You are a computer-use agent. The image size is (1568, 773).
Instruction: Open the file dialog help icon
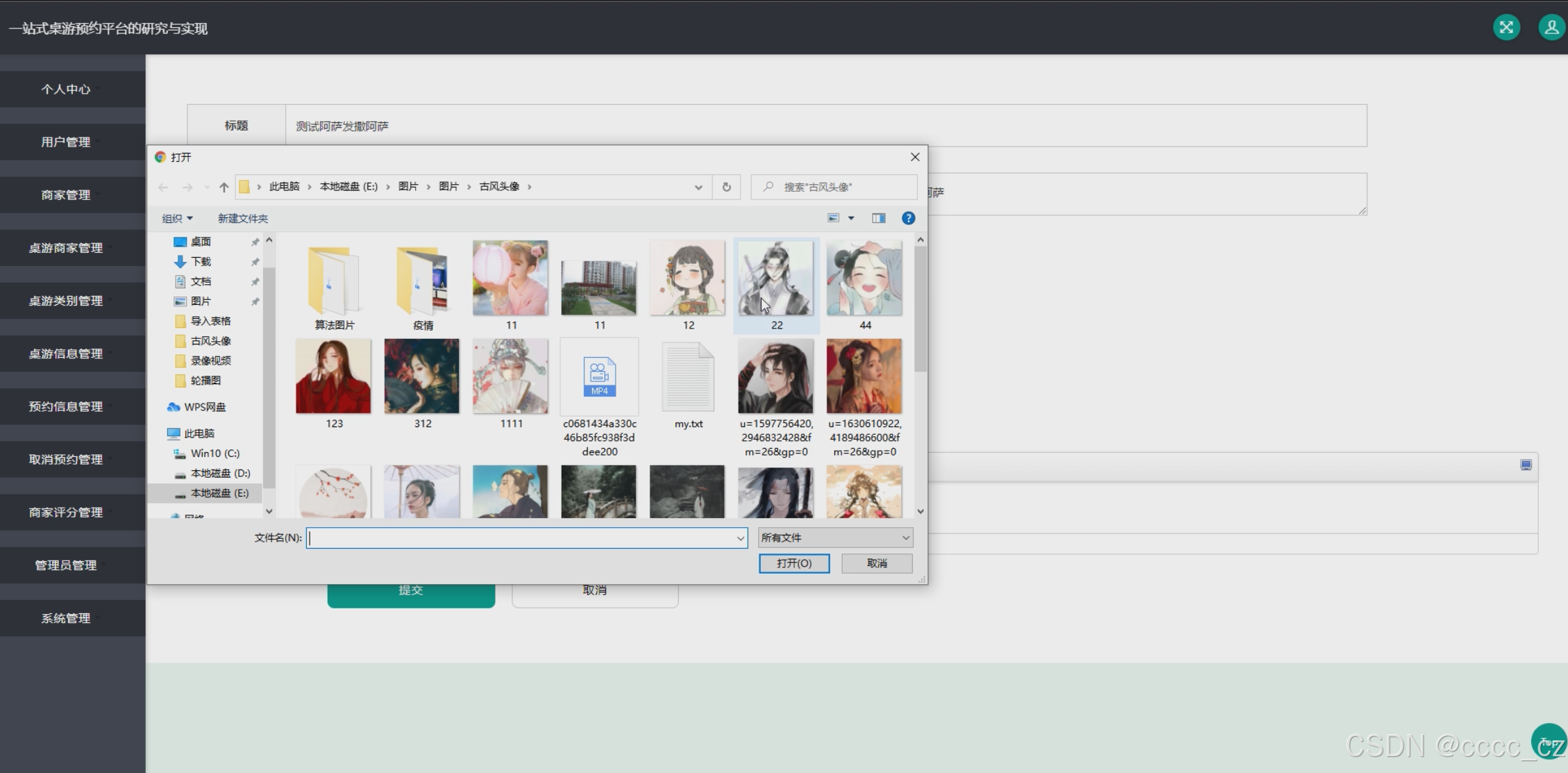coord(908,218)
